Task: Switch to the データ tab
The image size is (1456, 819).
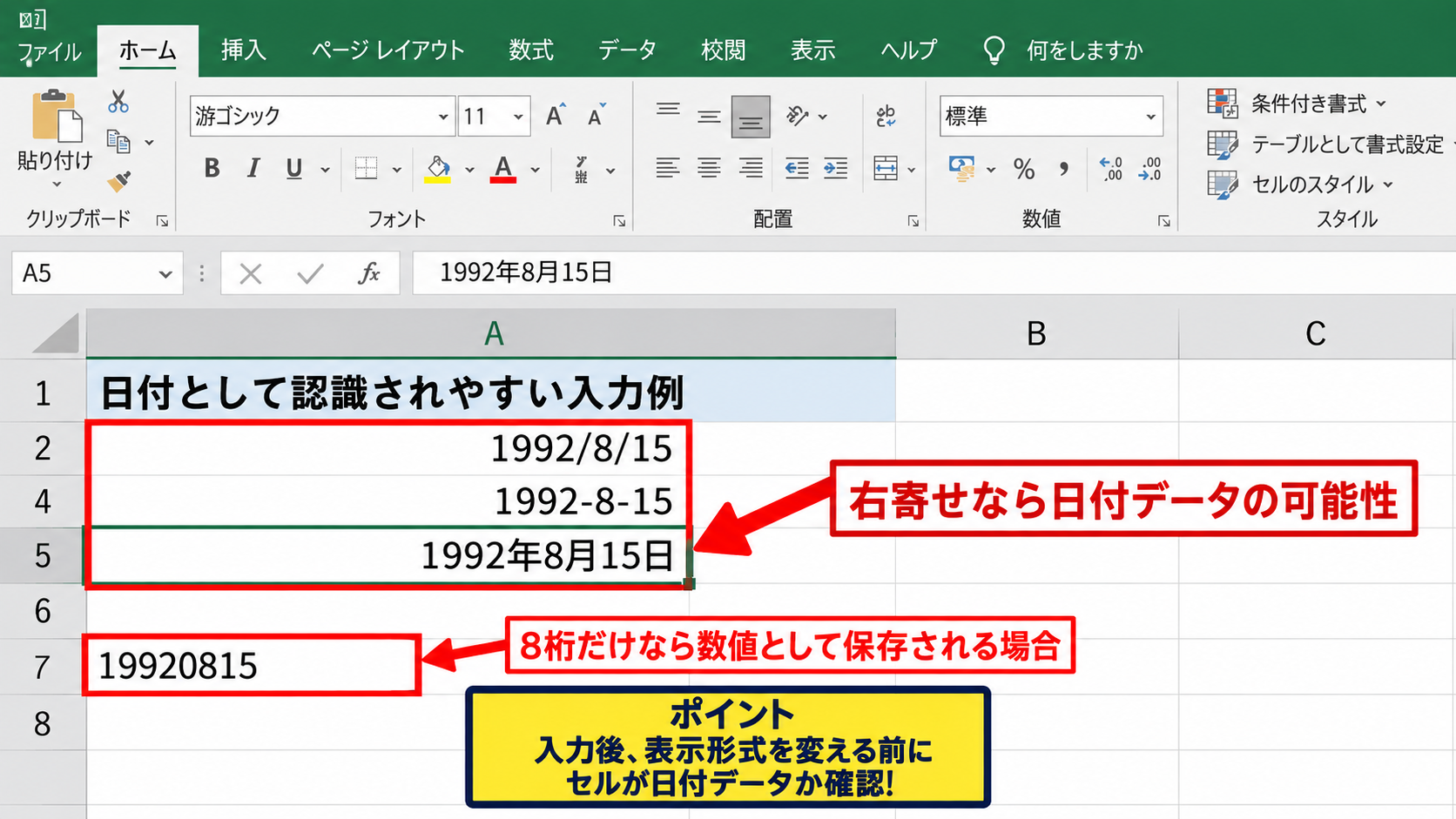Action: 627,50
